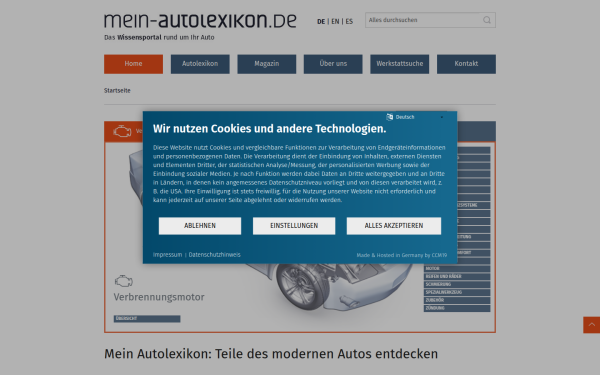Screen dimensions: 600x375
Task: Open the Werkstattsuche menu item
Action: [399, 64]
